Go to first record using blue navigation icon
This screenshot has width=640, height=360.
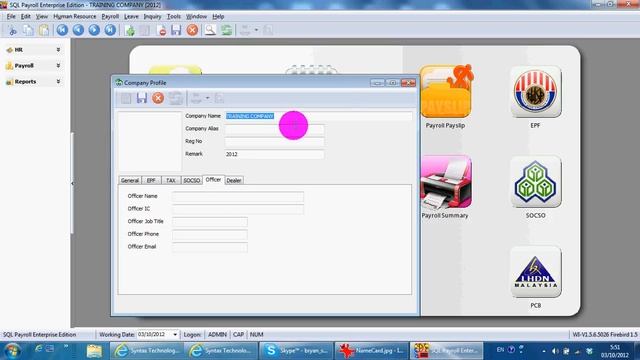click(x=62, y=30)
